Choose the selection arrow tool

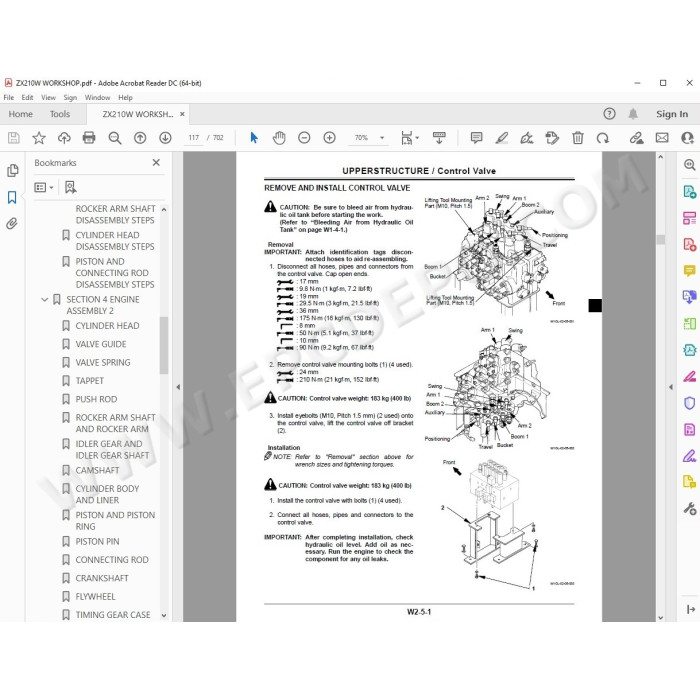[254, 138]
